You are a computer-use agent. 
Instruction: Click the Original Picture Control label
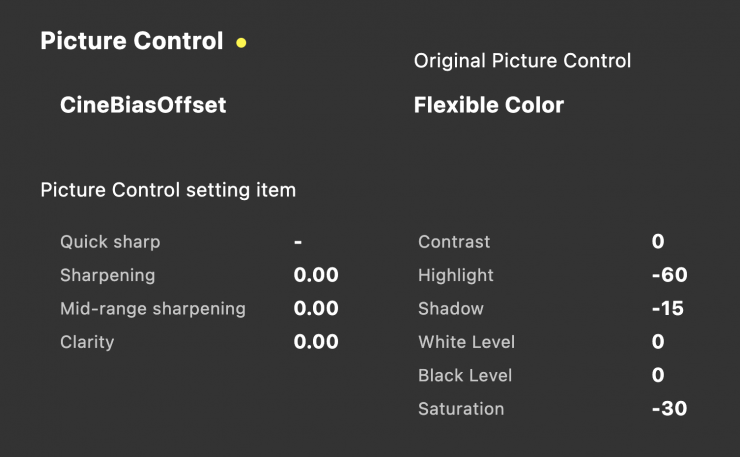coord(522,61)
